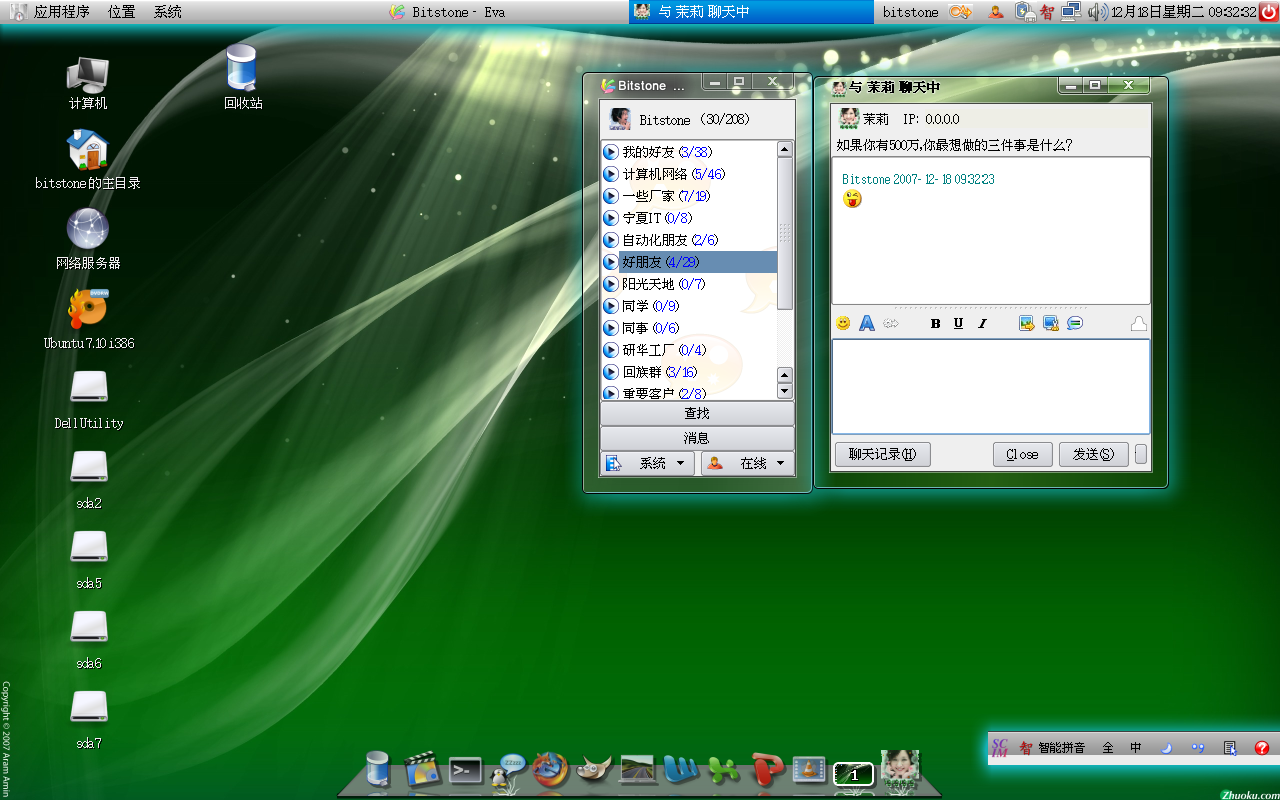Click the Close button in chat window
Viewport: 1280px width, 800px height.
tap(1022, 454)
